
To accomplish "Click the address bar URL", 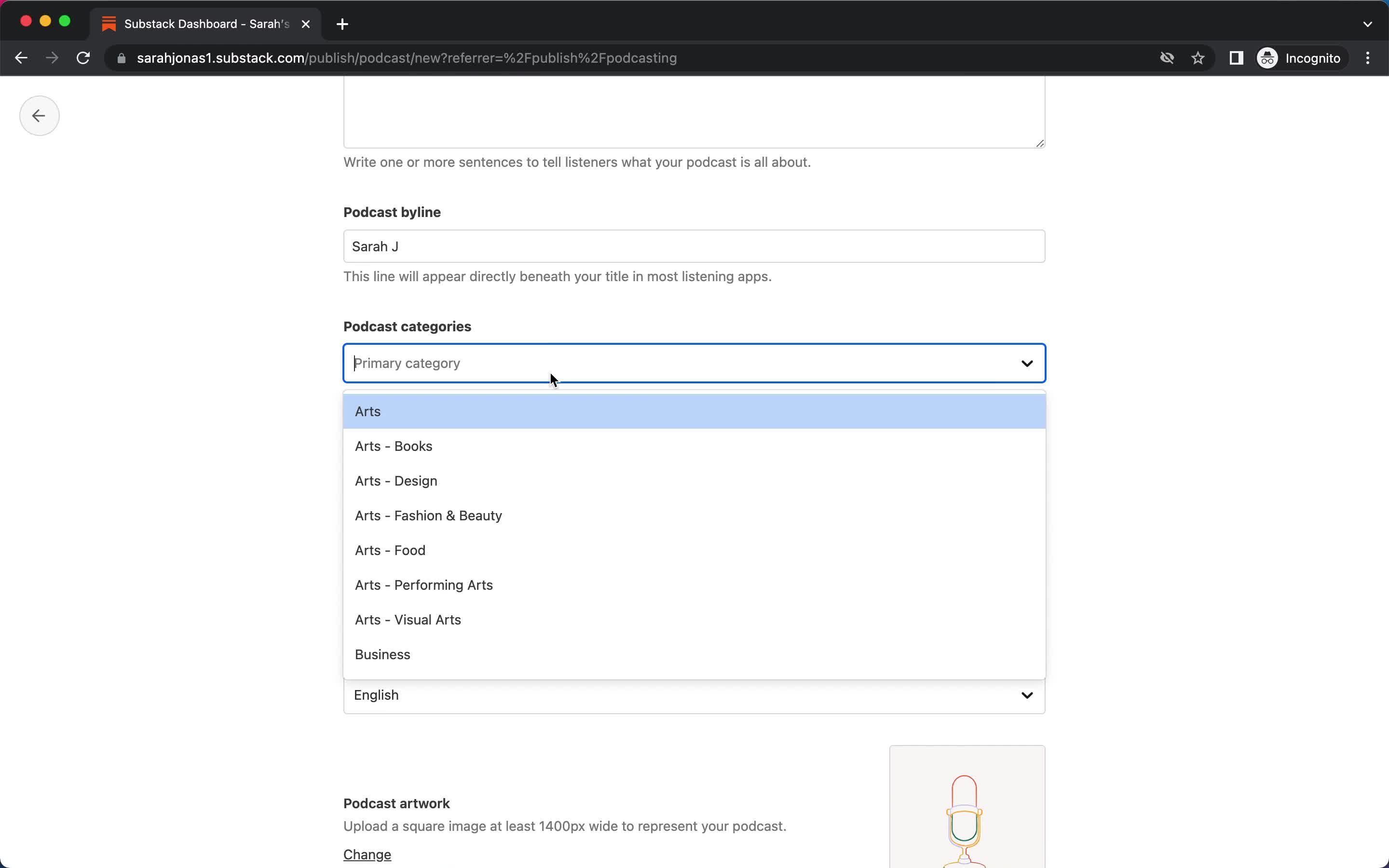I will click(407, 58).
